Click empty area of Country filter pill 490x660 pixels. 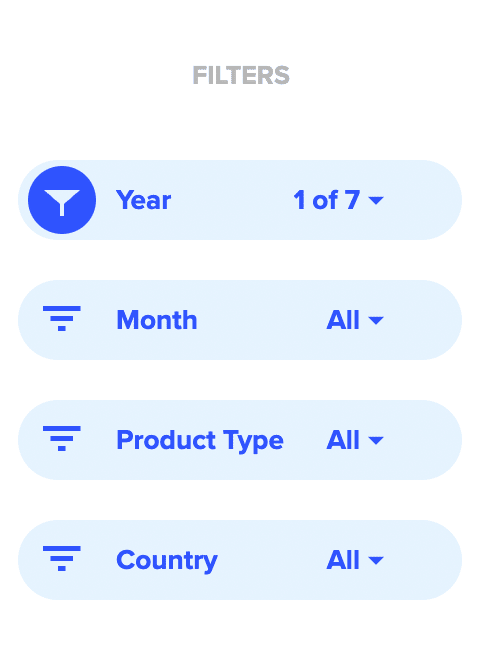point(272,560)
